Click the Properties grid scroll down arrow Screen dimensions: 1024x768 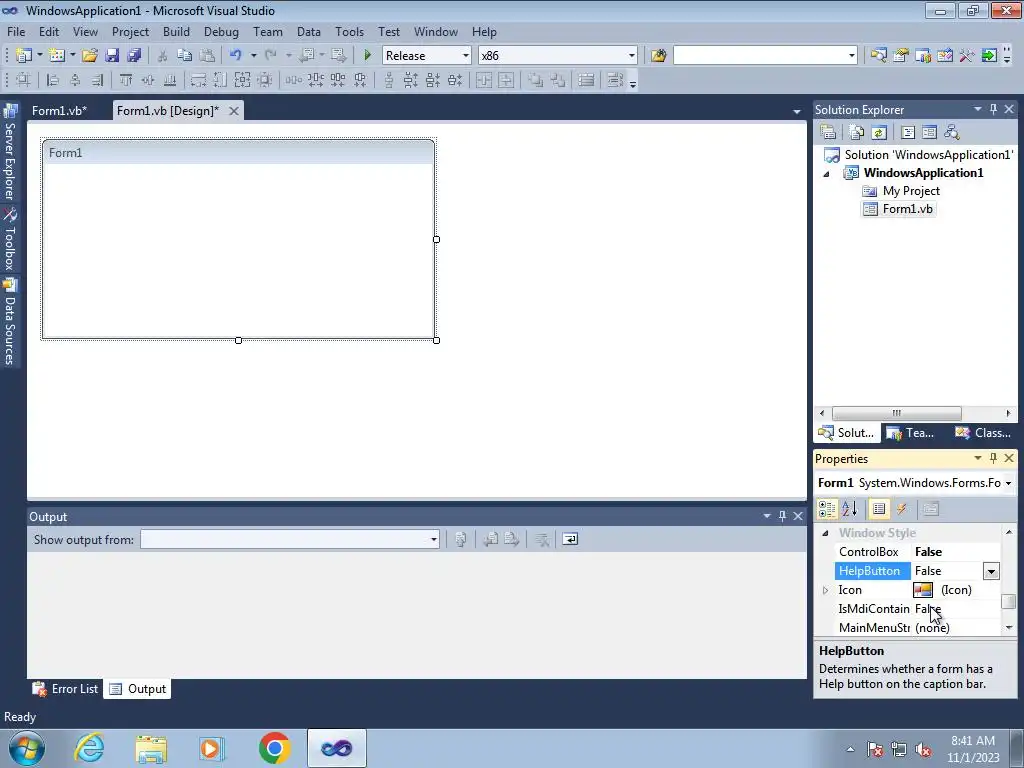(x=1008, y=628)
